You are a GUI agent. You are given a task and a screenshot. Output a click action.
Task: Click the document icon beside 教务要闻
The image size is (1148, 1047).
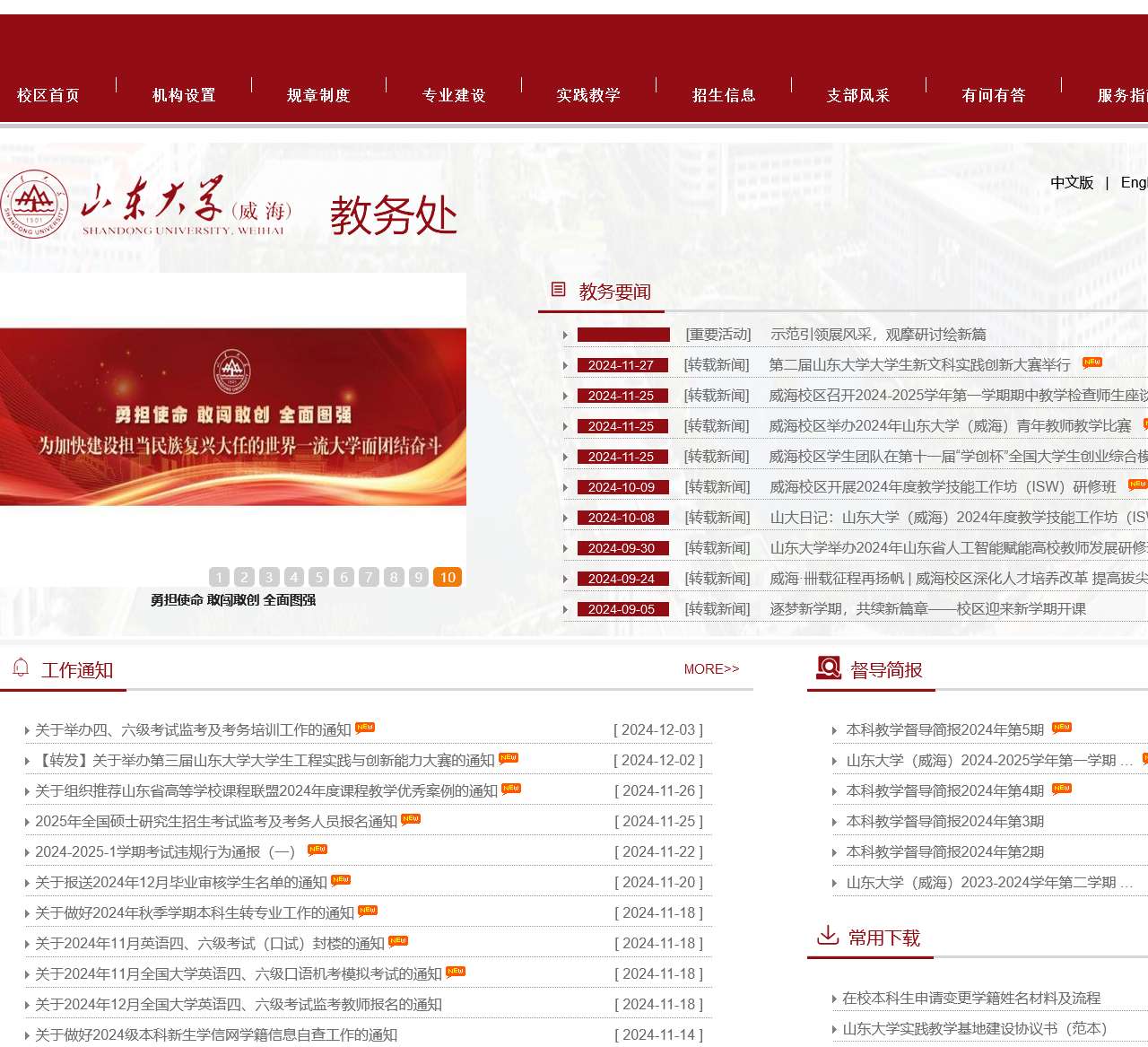559,290
